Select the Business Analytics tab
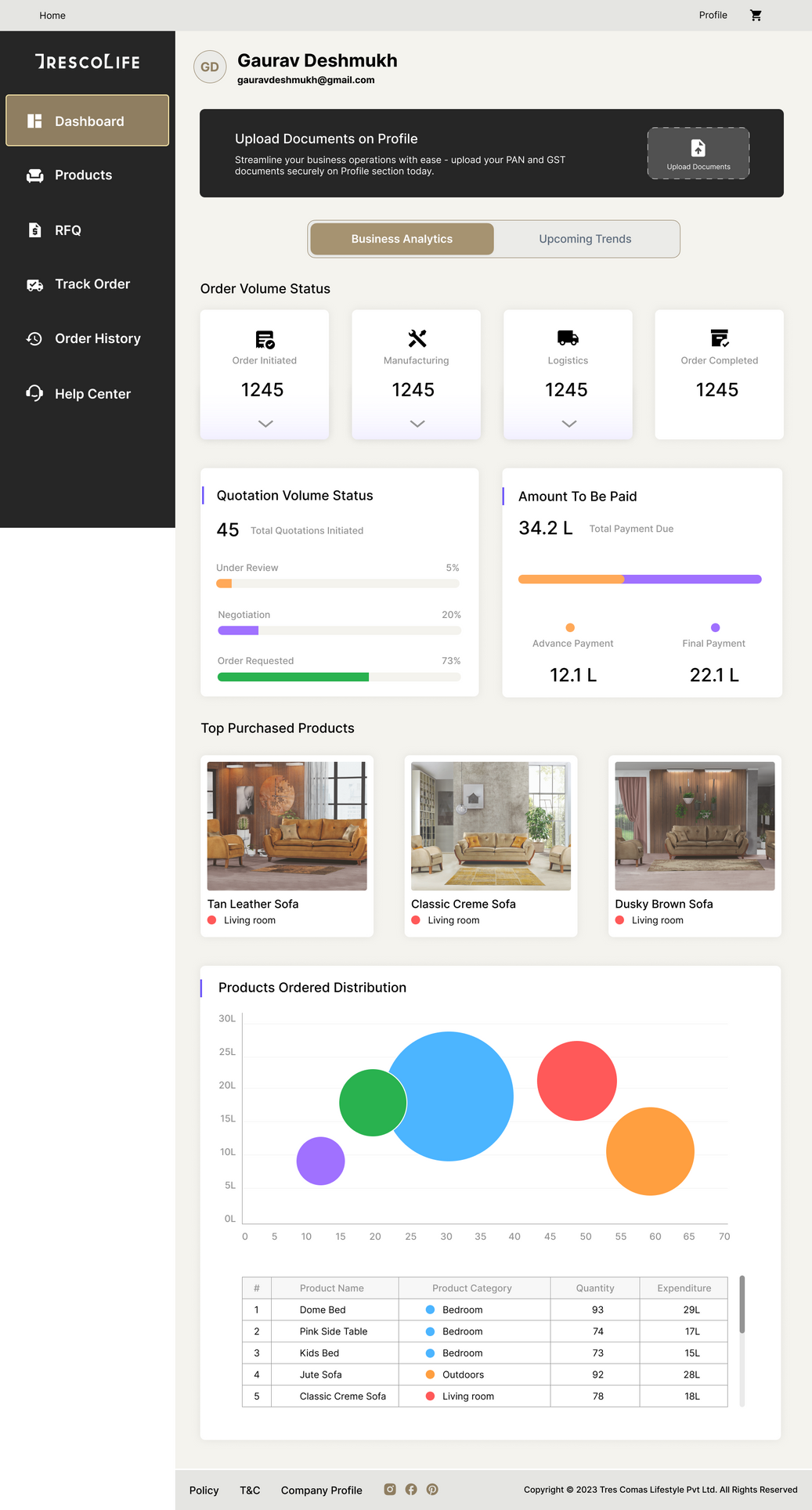 coord(402,239)
